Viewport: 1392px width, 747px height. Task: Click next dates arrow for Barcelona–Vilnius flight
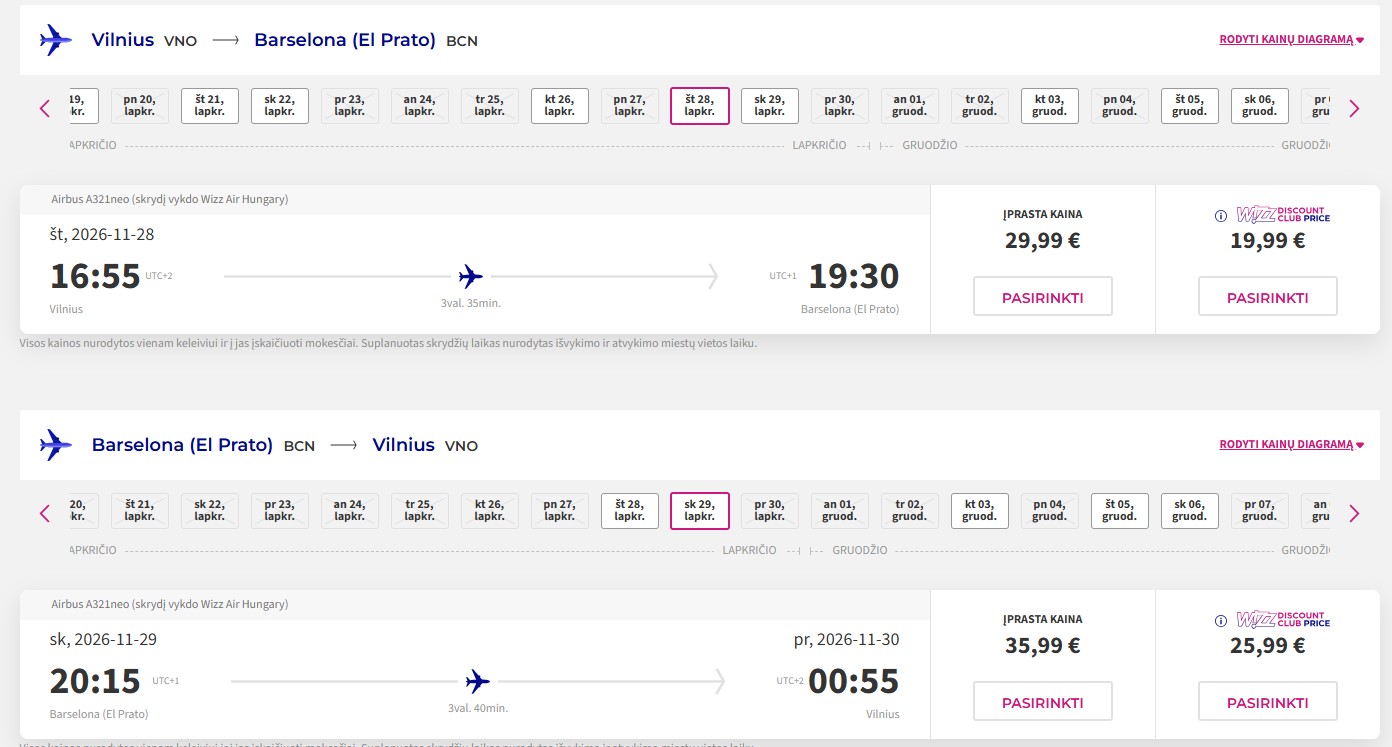(1354, 514)
